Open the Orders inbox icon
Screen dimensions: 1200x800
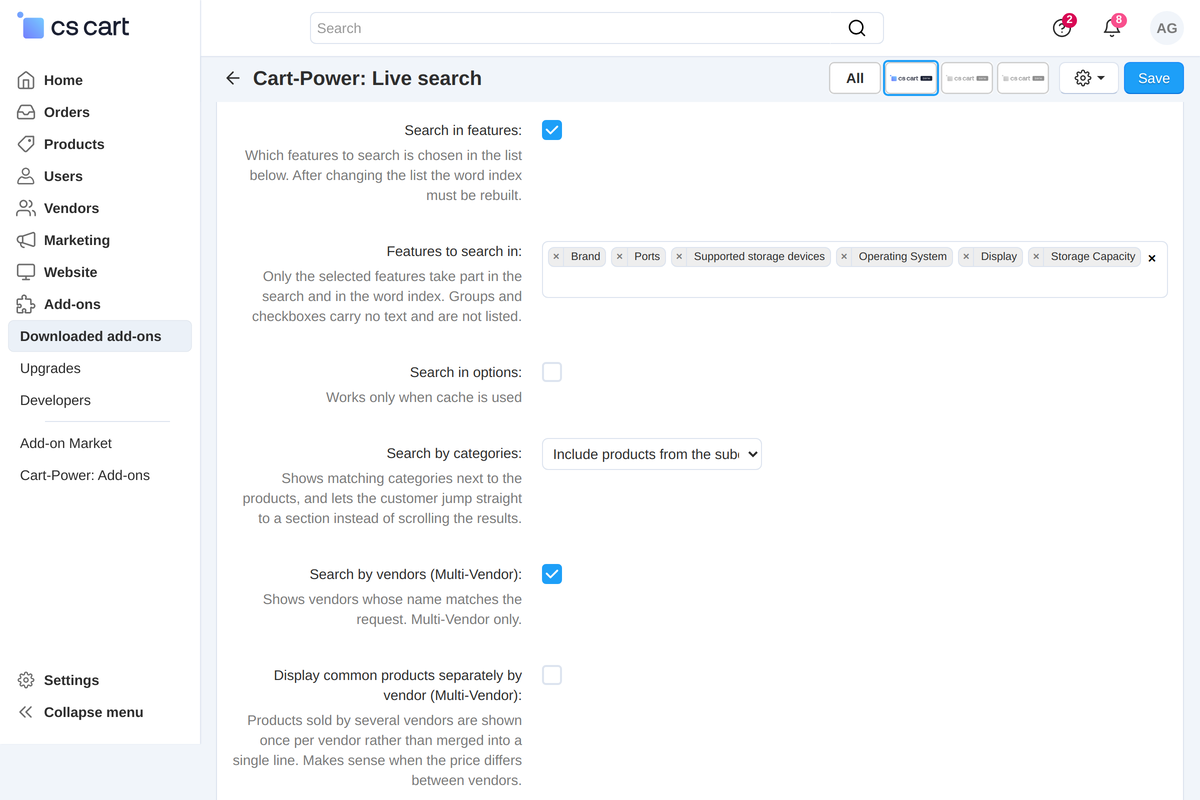26,112
